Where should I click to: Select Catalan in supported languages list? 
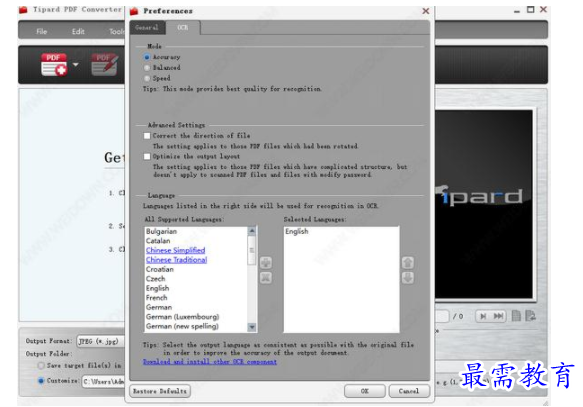[158, 241]
